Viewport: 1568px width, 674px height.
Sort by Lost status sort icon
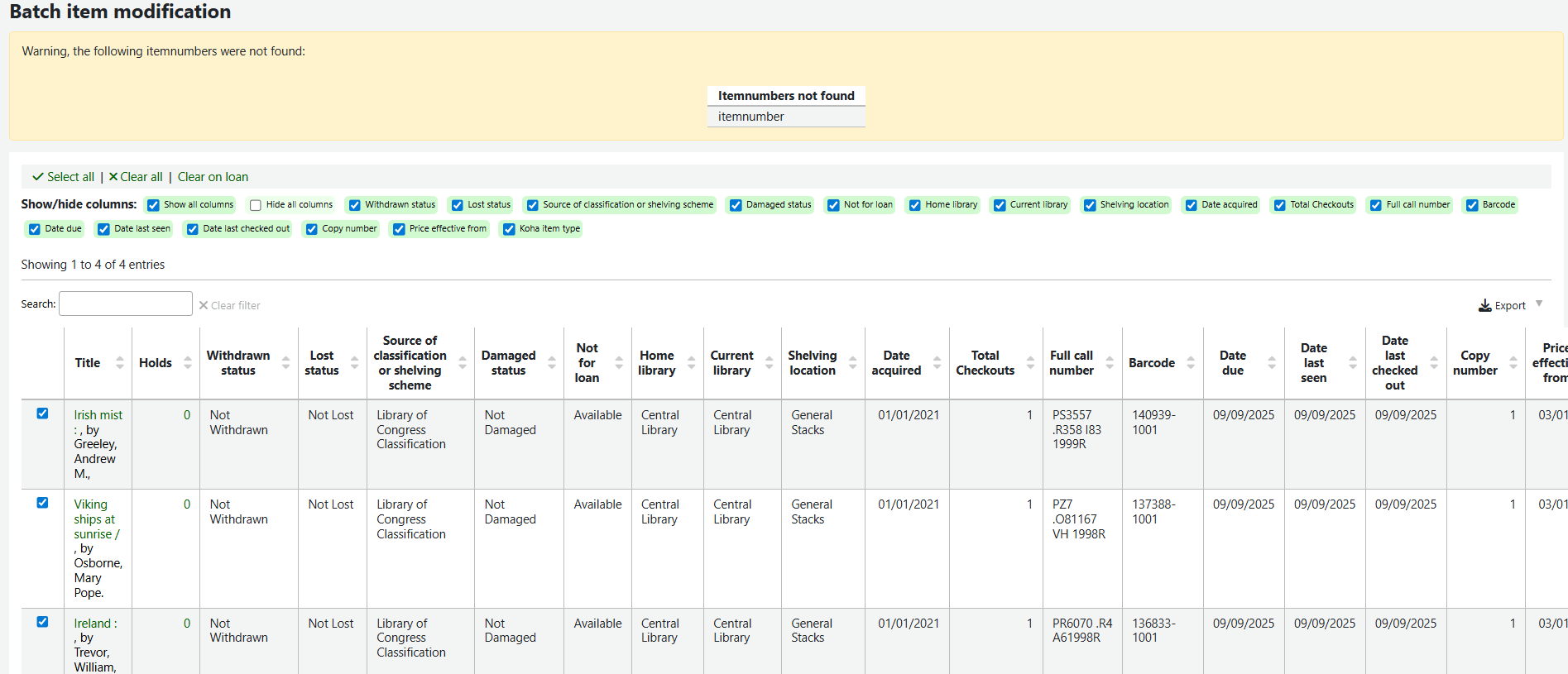coord(354,363)
